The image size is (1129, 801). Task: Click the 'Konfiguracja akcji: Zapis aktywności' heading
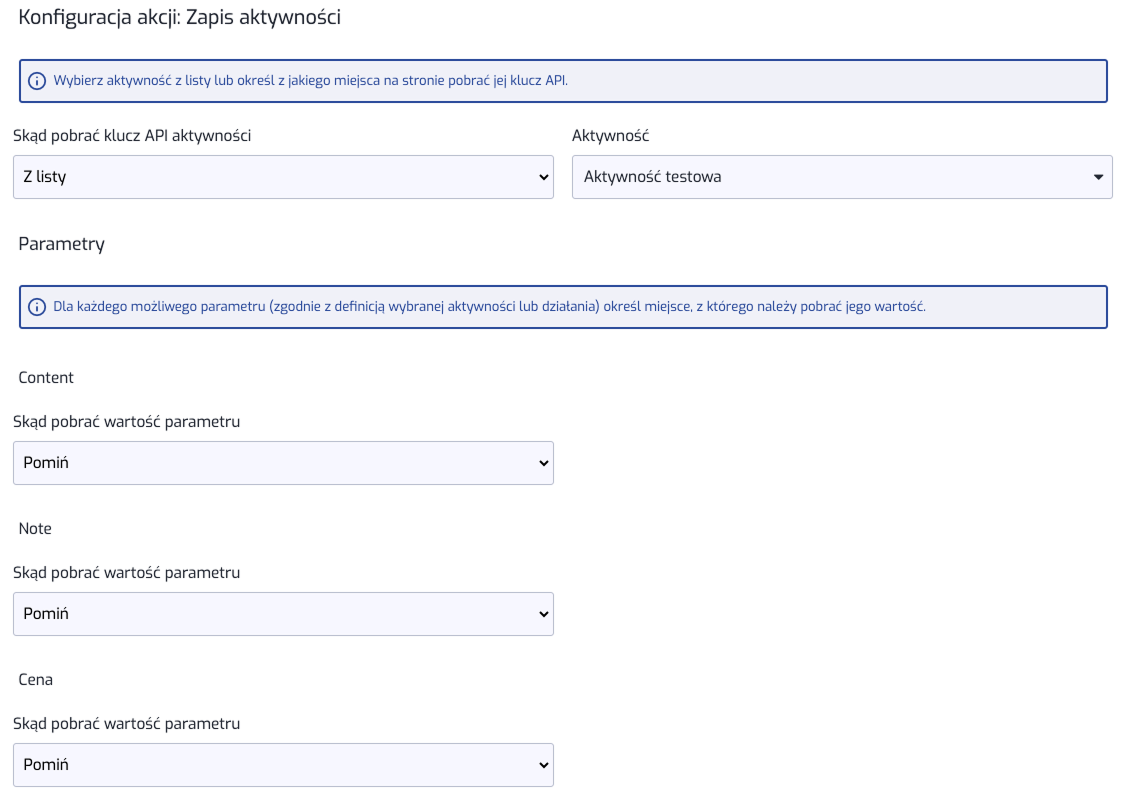click(180, 17)
